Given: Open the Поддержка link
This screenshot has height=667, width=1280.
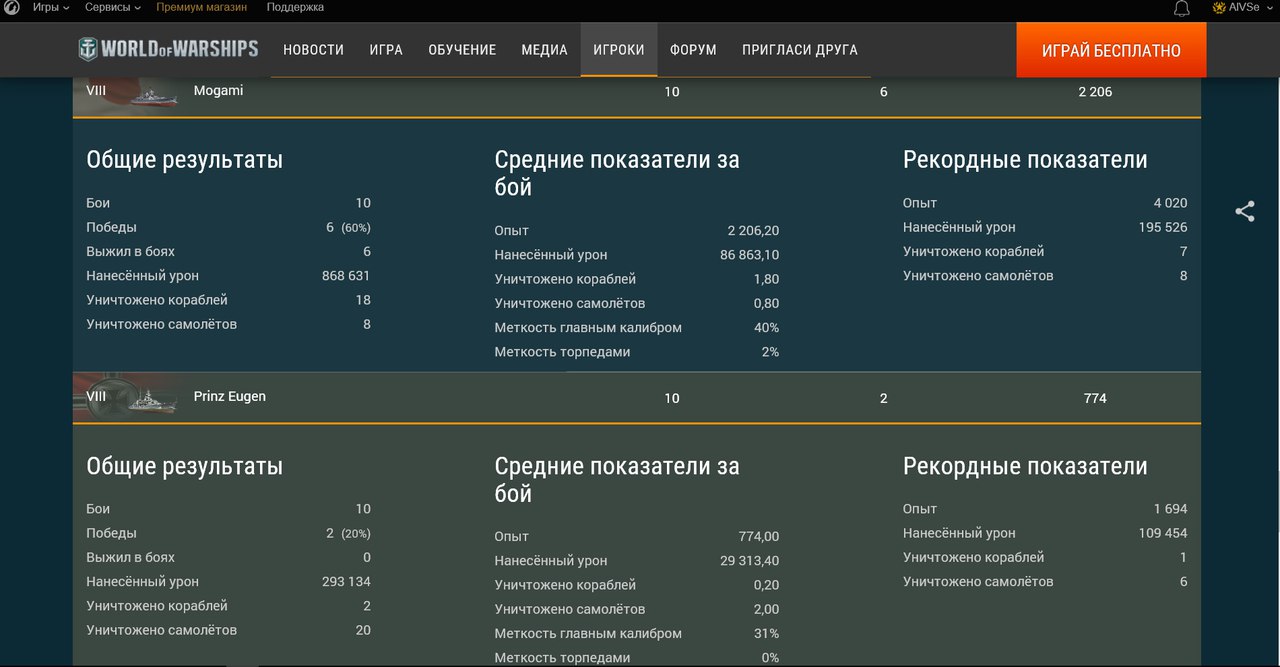Looking at the screenshot, I should pos(295,8).
